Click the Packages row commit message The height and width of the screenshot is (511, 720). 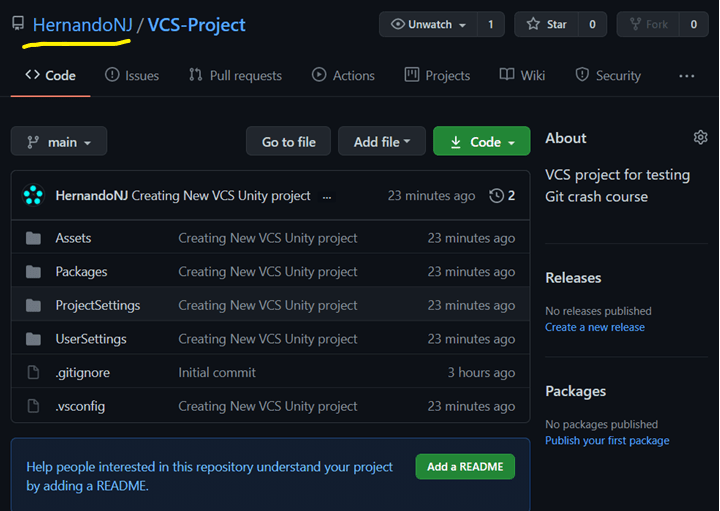(x=268, y=272)
